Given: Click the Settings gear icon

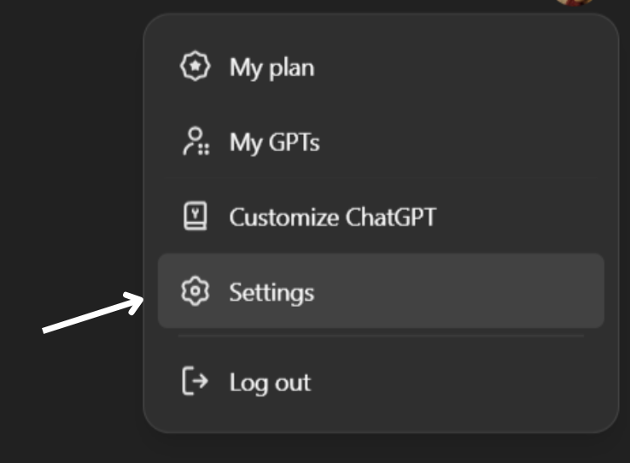Looking at the screenshot, I should pos(193,292).
